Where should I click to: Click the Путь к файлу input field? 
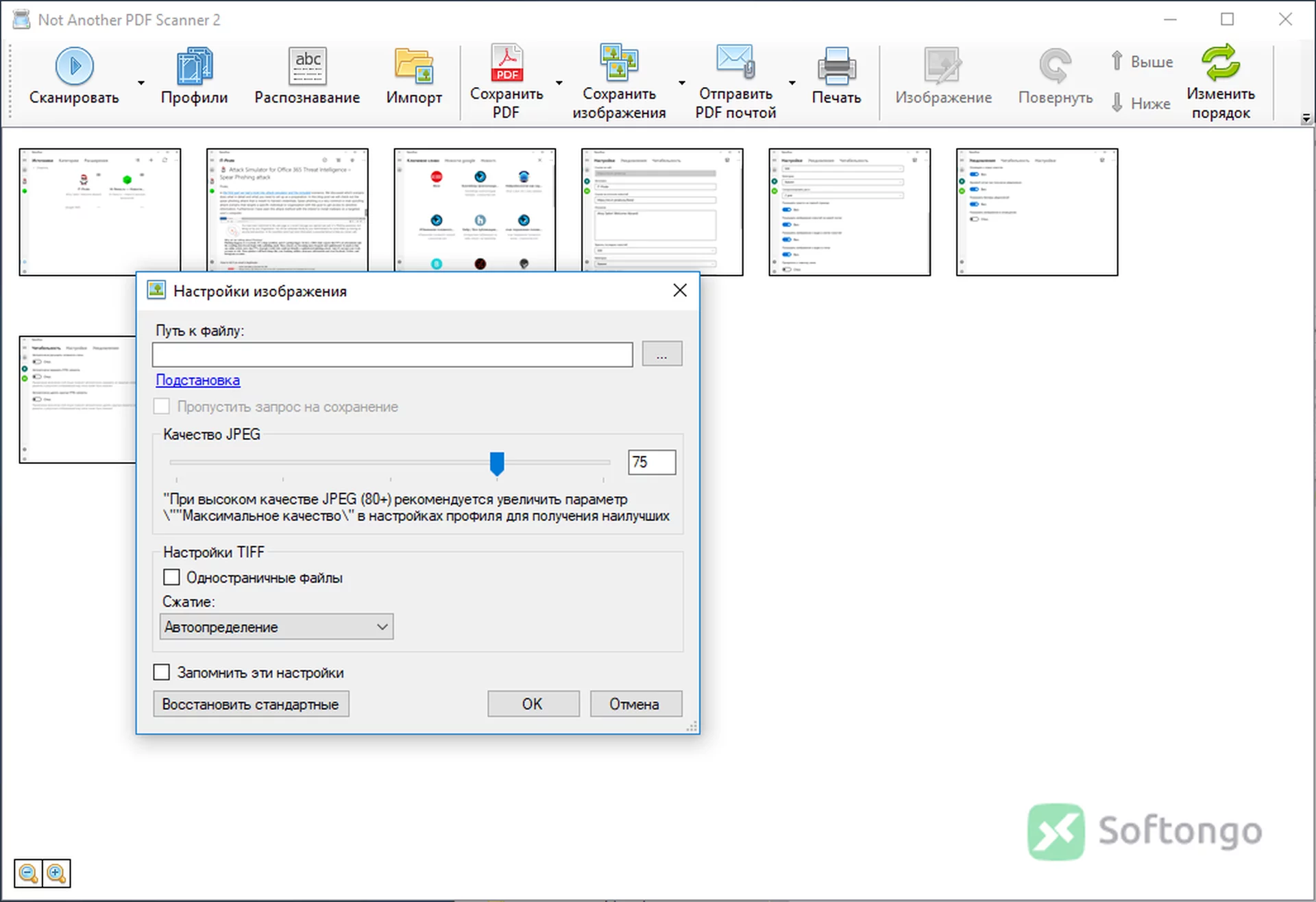coord(392,354)
